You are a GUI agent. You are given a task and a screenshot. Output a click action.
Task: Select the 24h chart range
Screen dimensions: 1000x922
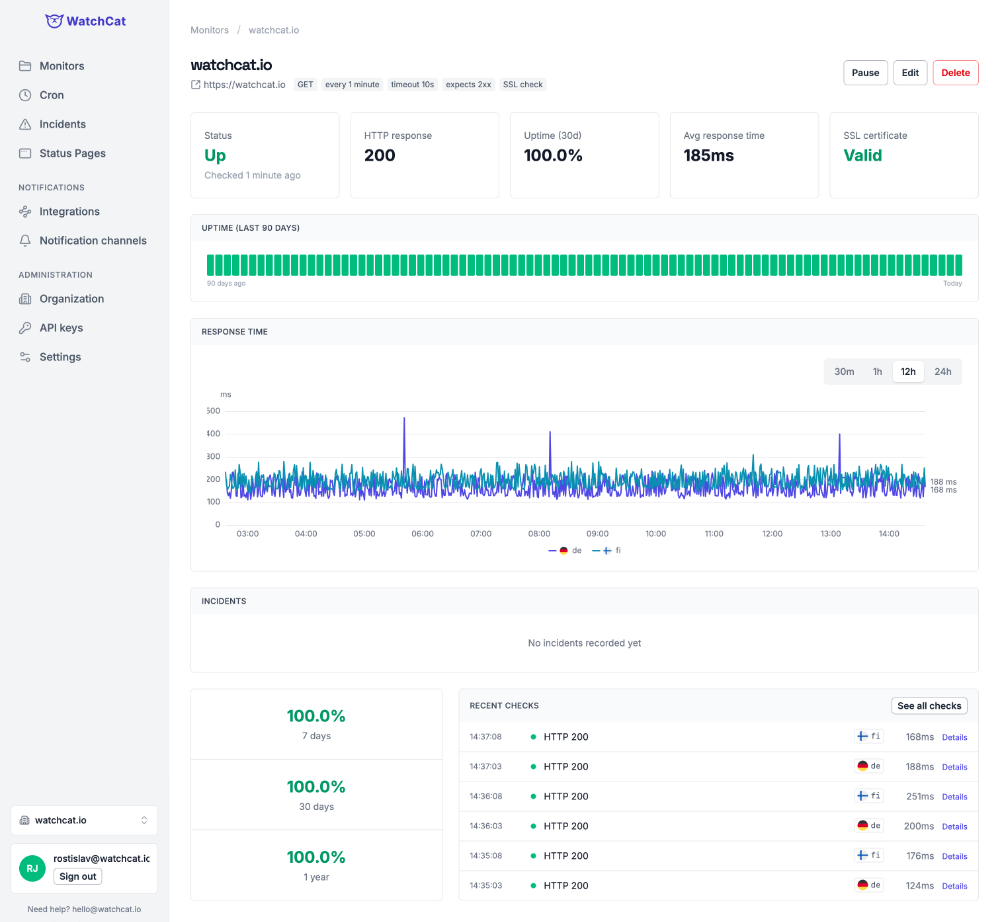[x=943, y=372]
